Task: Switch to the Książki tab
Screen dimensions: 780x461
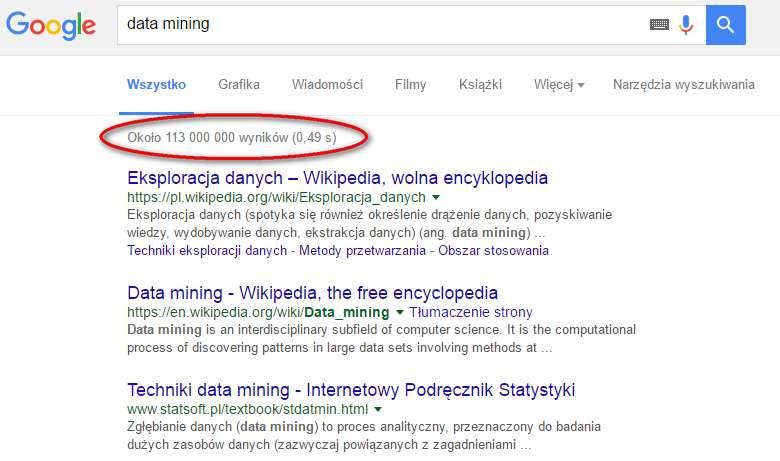Action: pyautogui.click(x=480, y=85)
